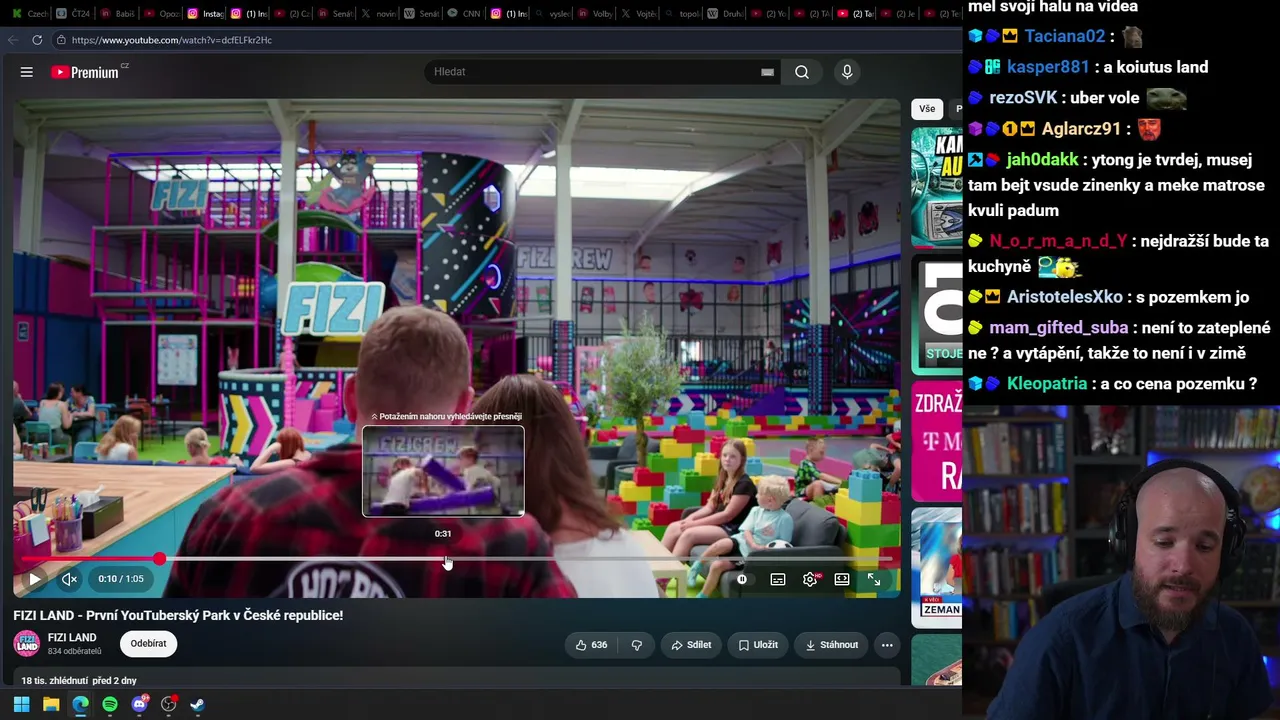Screen dimensions: 1280x720
Task: Click chat username Aglarcz91
Action: point(1082,129)
